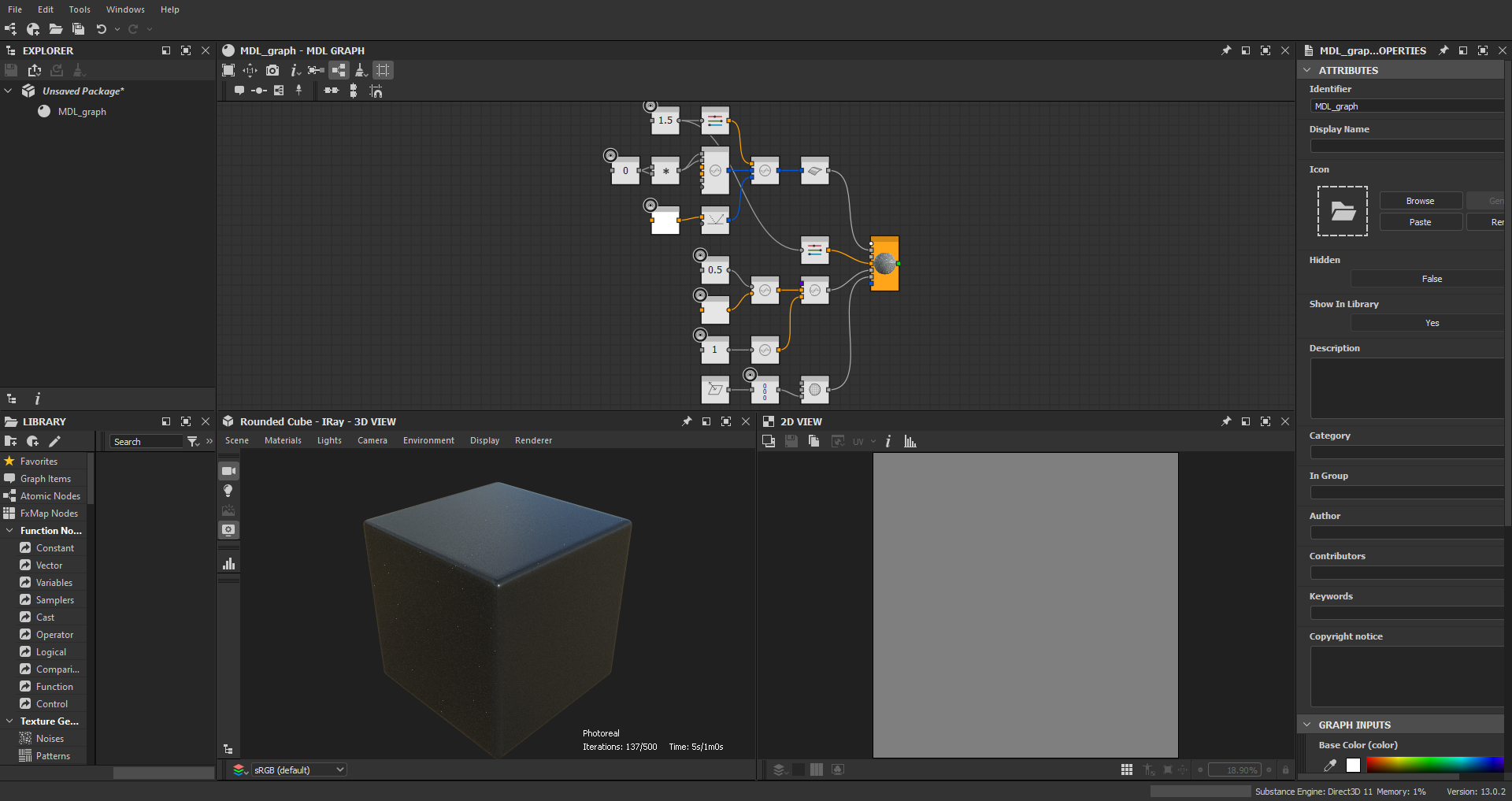Collapse the Function Nodes library category
This screenshot has height=801, width=1512.
click(9, 531)
